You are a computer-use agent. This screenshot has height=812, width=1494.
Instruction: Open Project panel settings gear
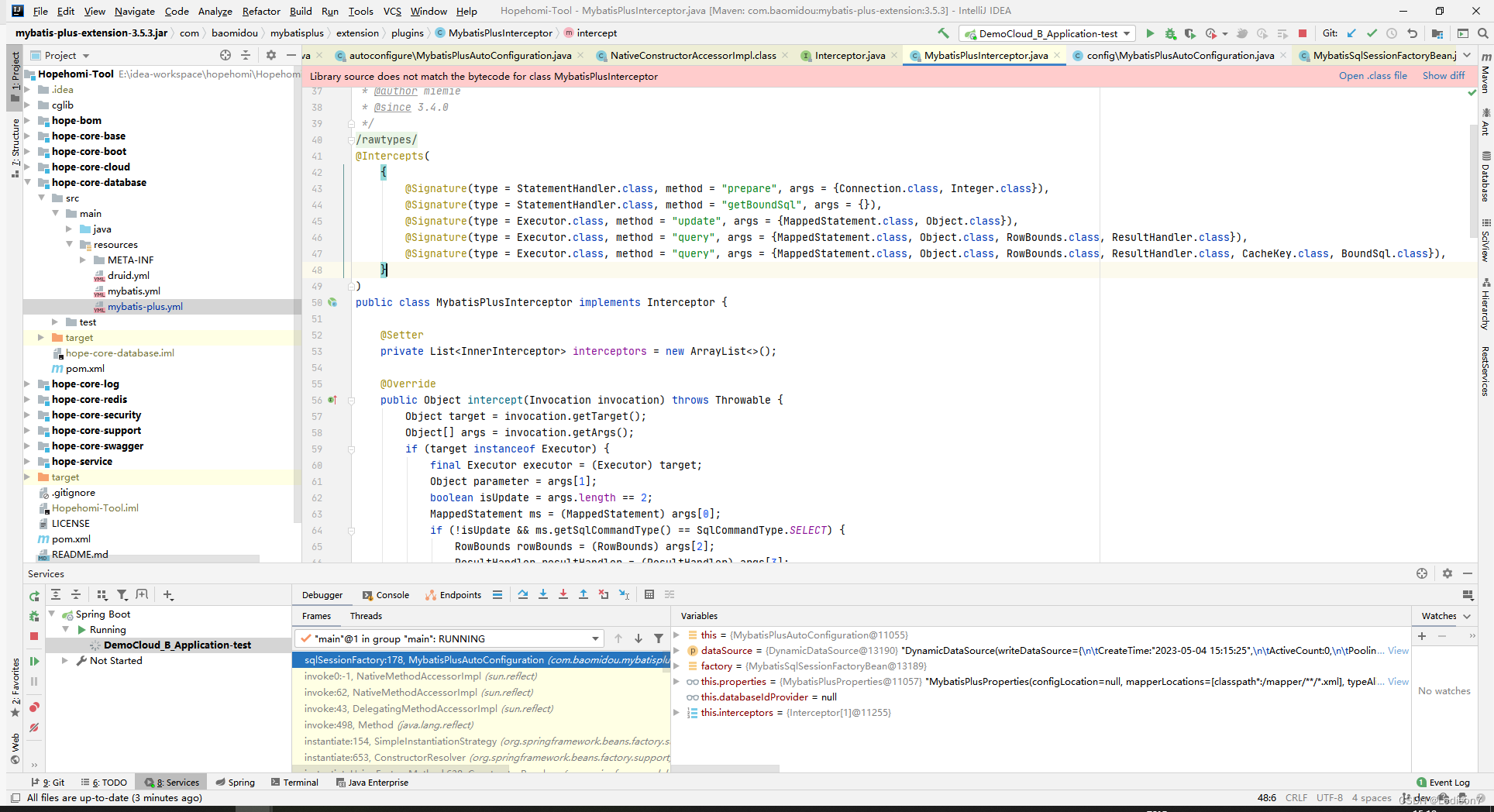coord(270,55)
